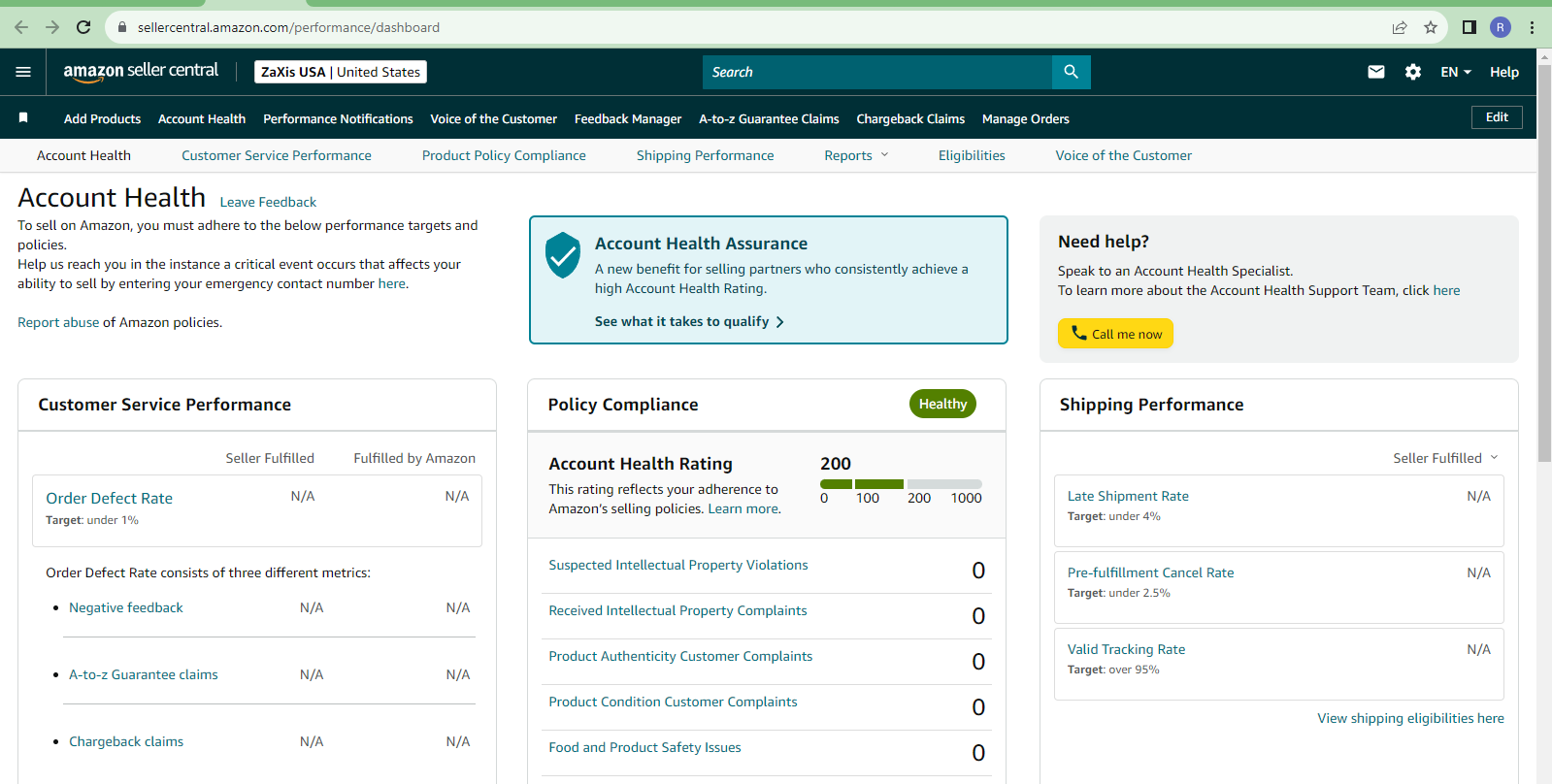Open the Chargeback claims metric link
The image size is (1552, 784).
[x=126, y=741]
